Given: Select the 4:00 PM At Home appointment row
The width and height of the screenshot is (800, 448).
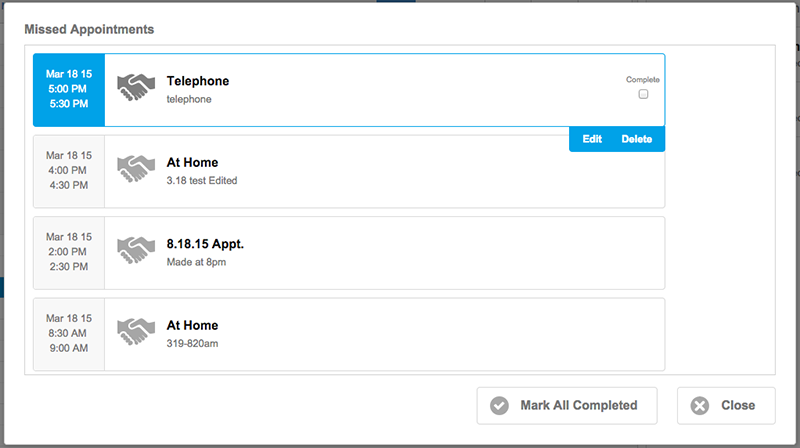Looking at the screenshot, I should pos(349,171).
